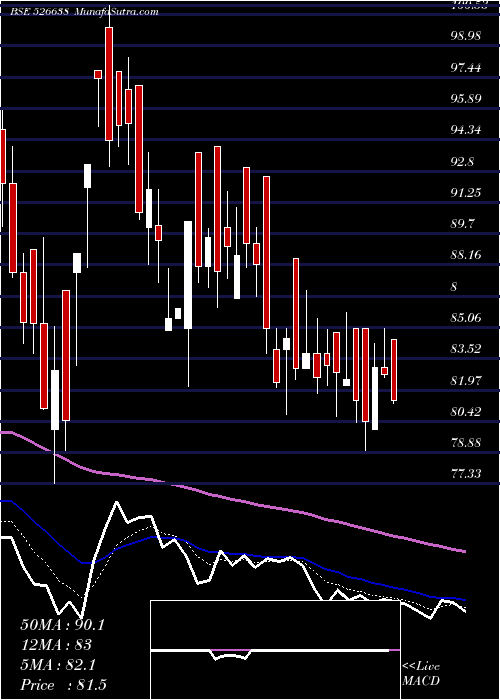Click the 88.16 price axis label
The image size is (500, 700).
click(x=466, y=255)
